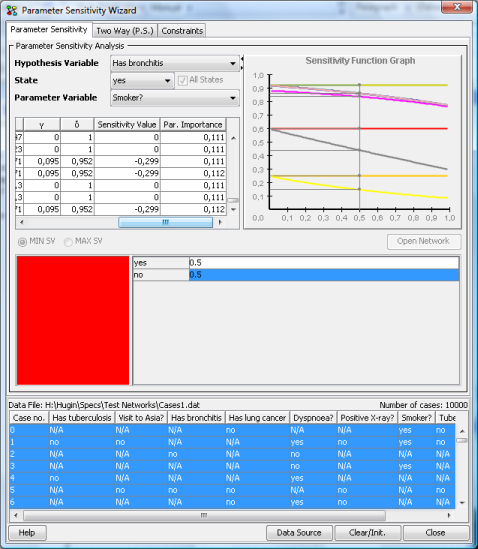This screenshot has width=478, height=549.
Task: Switch to the Two Way (P.S.) tab
Action: [125, 31]
